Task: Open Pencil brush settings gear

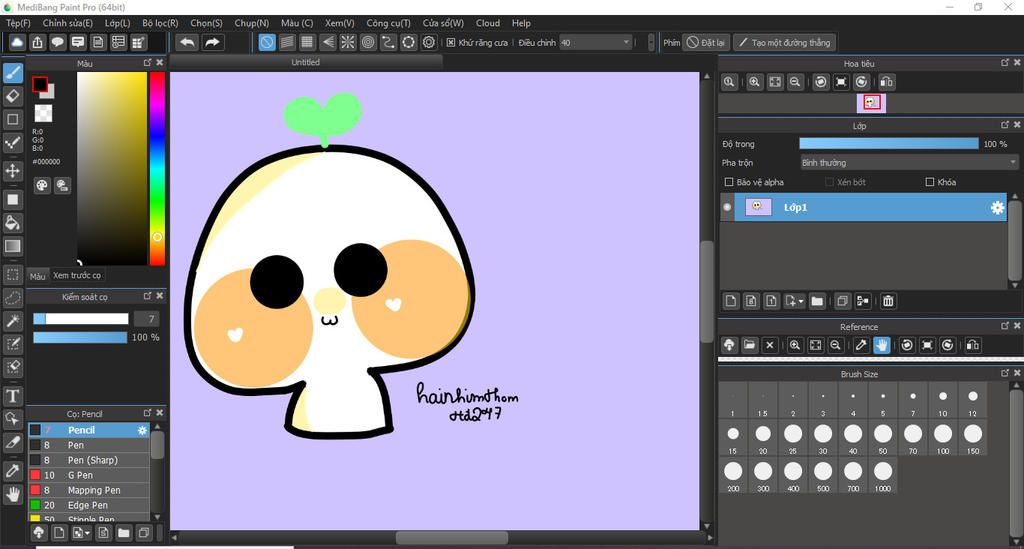Action: pos(142,430)
